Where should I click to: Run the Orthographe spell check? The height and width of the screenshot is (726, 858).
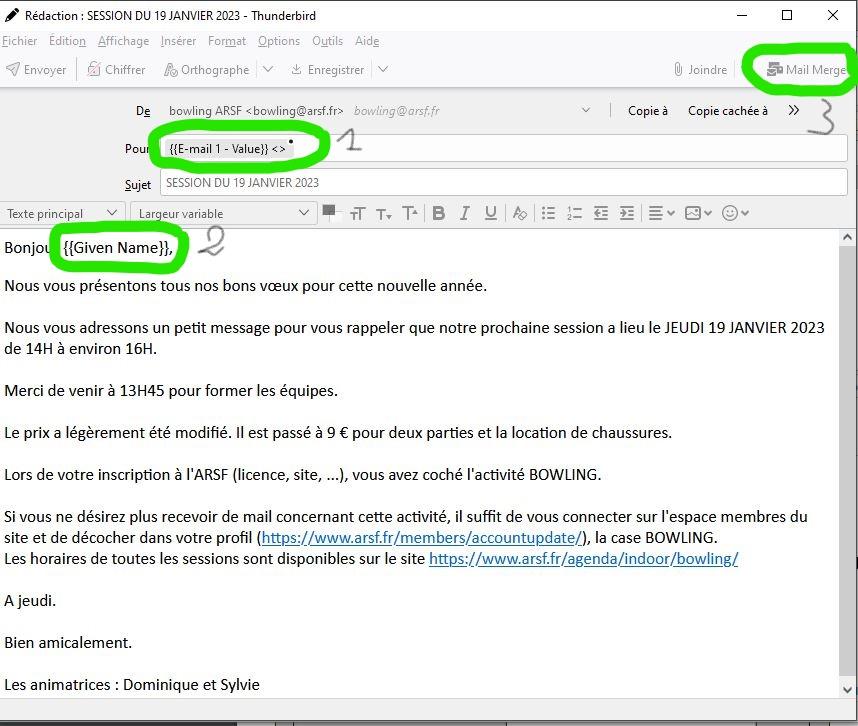tap(207, 69)
